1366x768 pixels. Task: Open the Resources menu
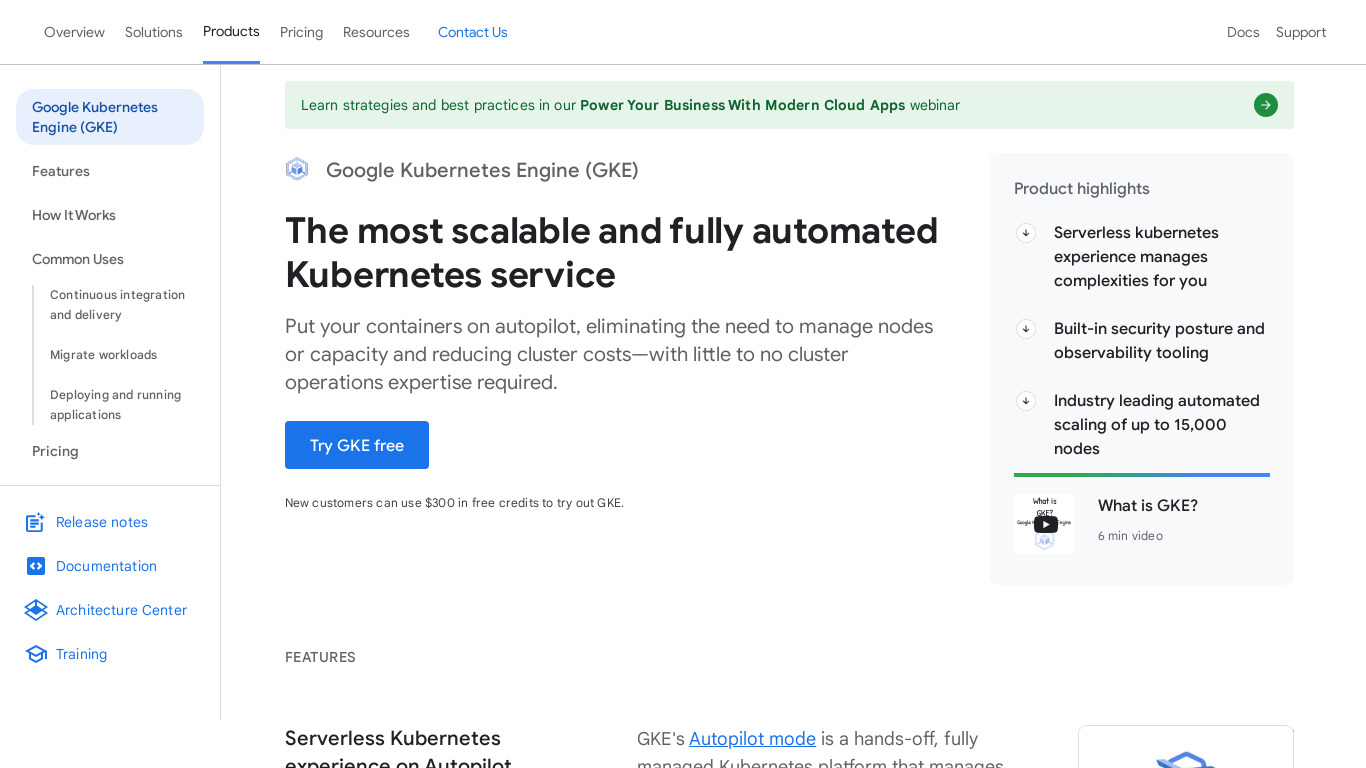(376, 32)
